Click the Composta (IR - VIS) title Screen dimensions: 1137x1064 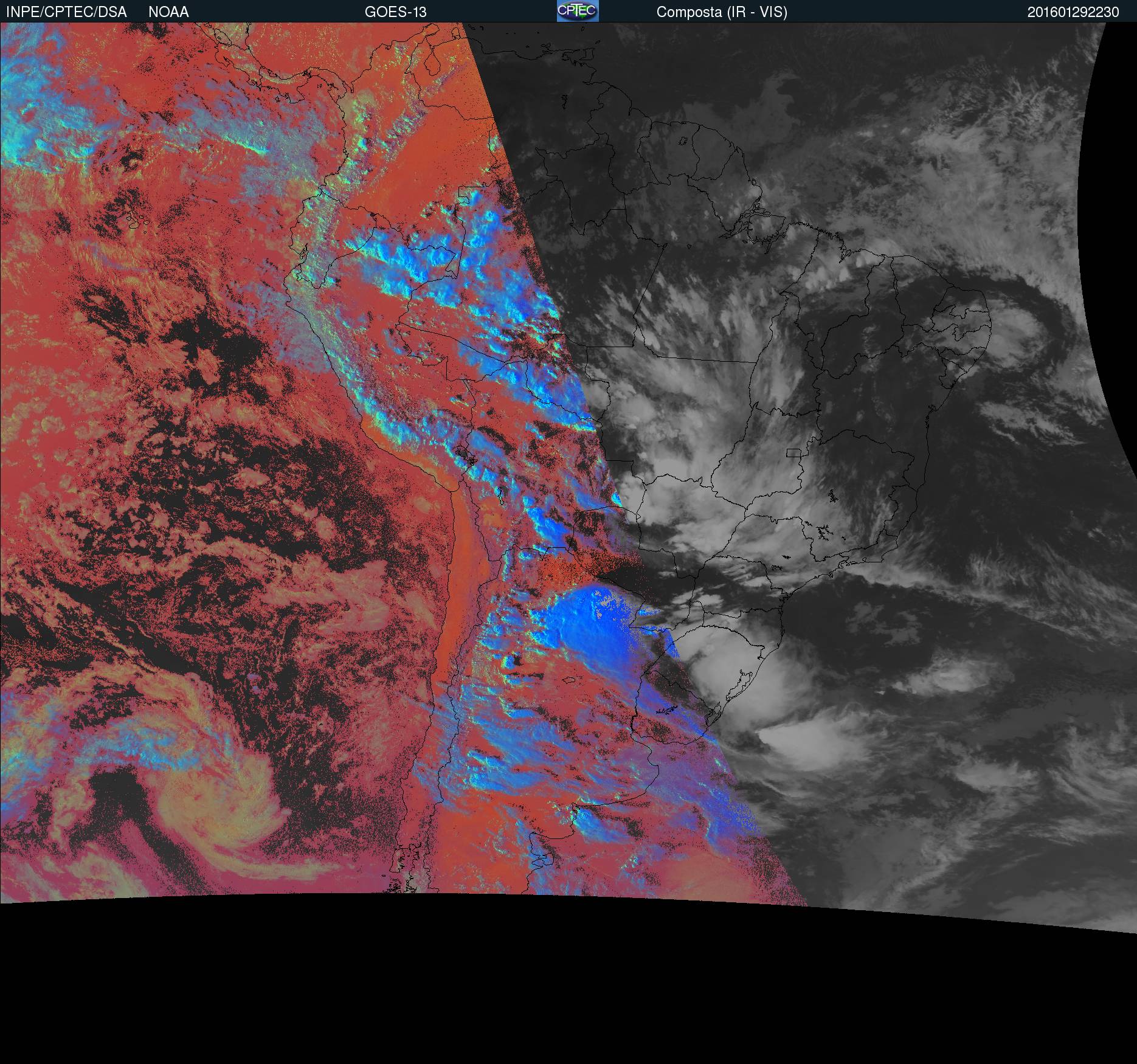click(722, 13)
